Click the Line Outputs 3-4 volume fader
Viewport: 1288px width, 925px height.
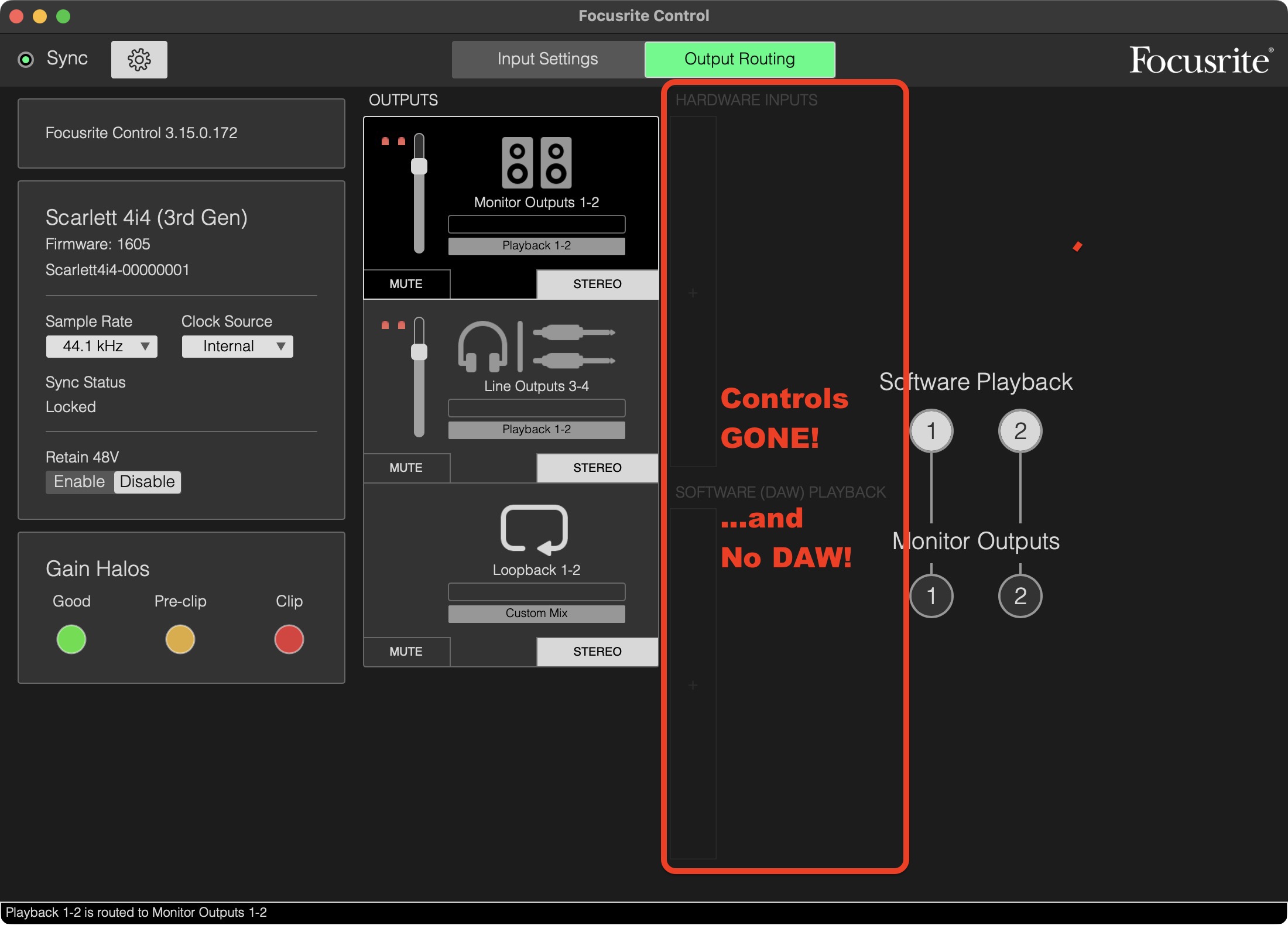click(x=419, y=352)
